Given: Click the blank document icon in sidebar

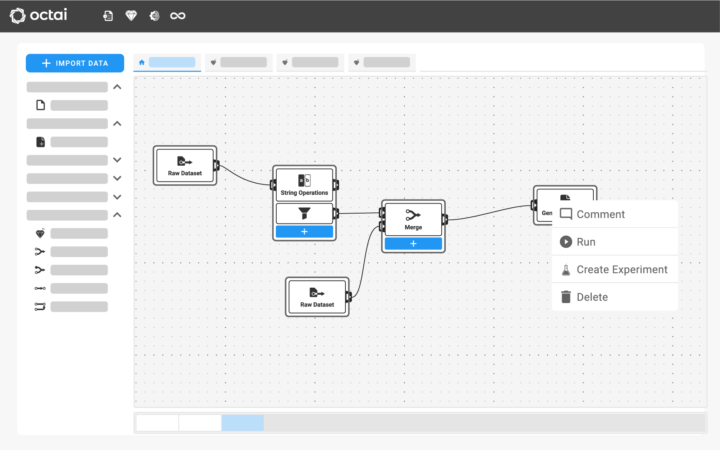Looking at the screenshot, I should [x=40, y=105].
